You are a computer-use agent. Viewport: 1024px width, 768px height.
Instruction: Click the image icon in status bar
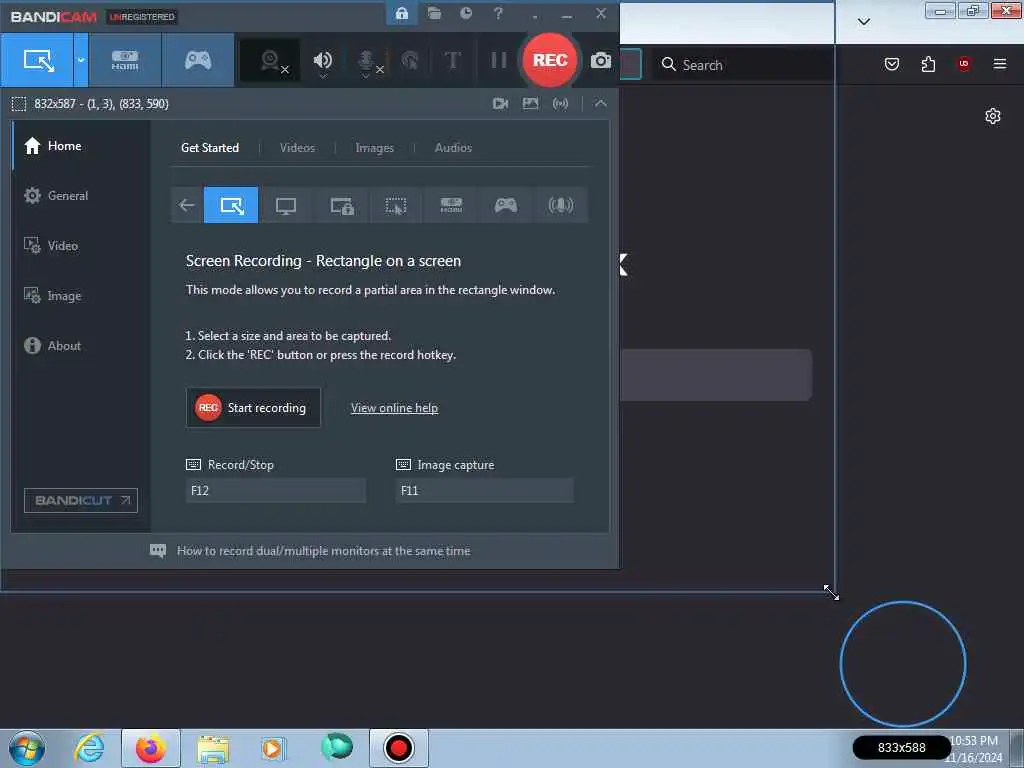[x=530, y=103]
